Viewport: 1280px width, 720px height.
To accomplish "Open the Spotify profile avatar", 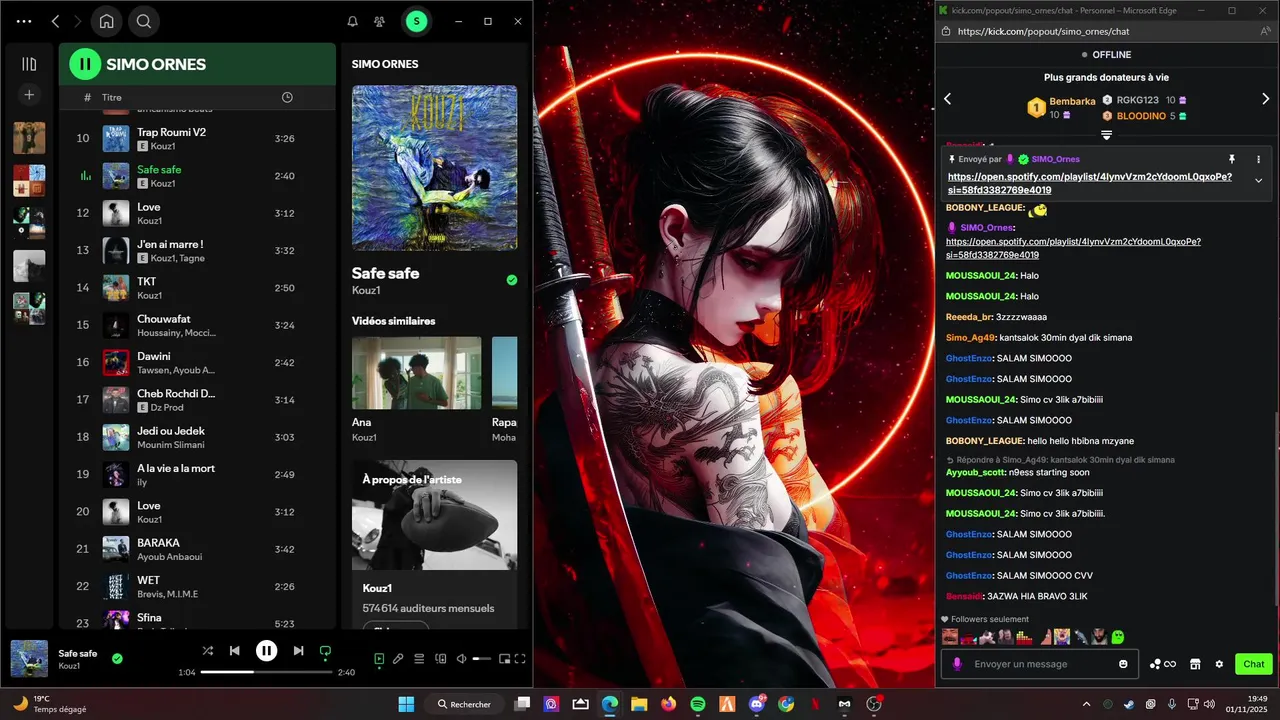I will pyautogui.click(x=417, y=21).
